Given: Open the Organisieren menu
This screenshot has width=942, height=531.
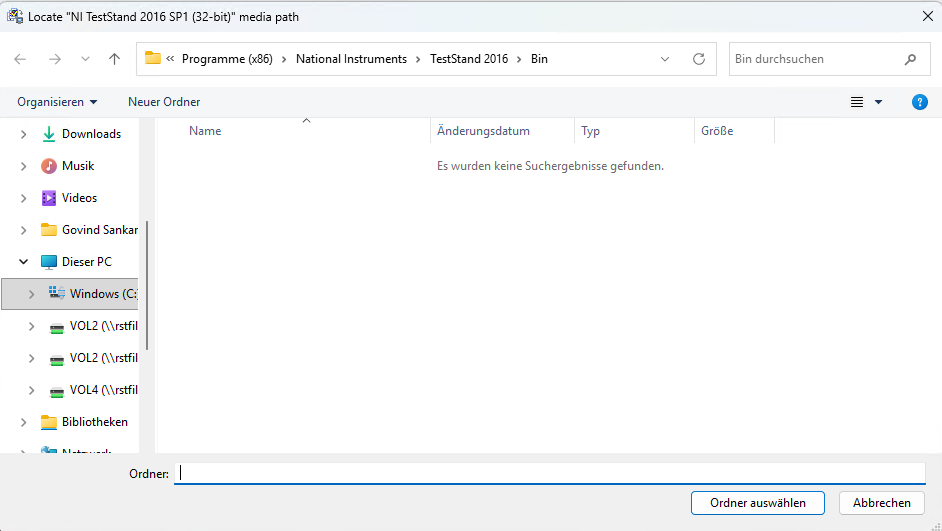Looking at the screenshot, I should coord(57,102).
